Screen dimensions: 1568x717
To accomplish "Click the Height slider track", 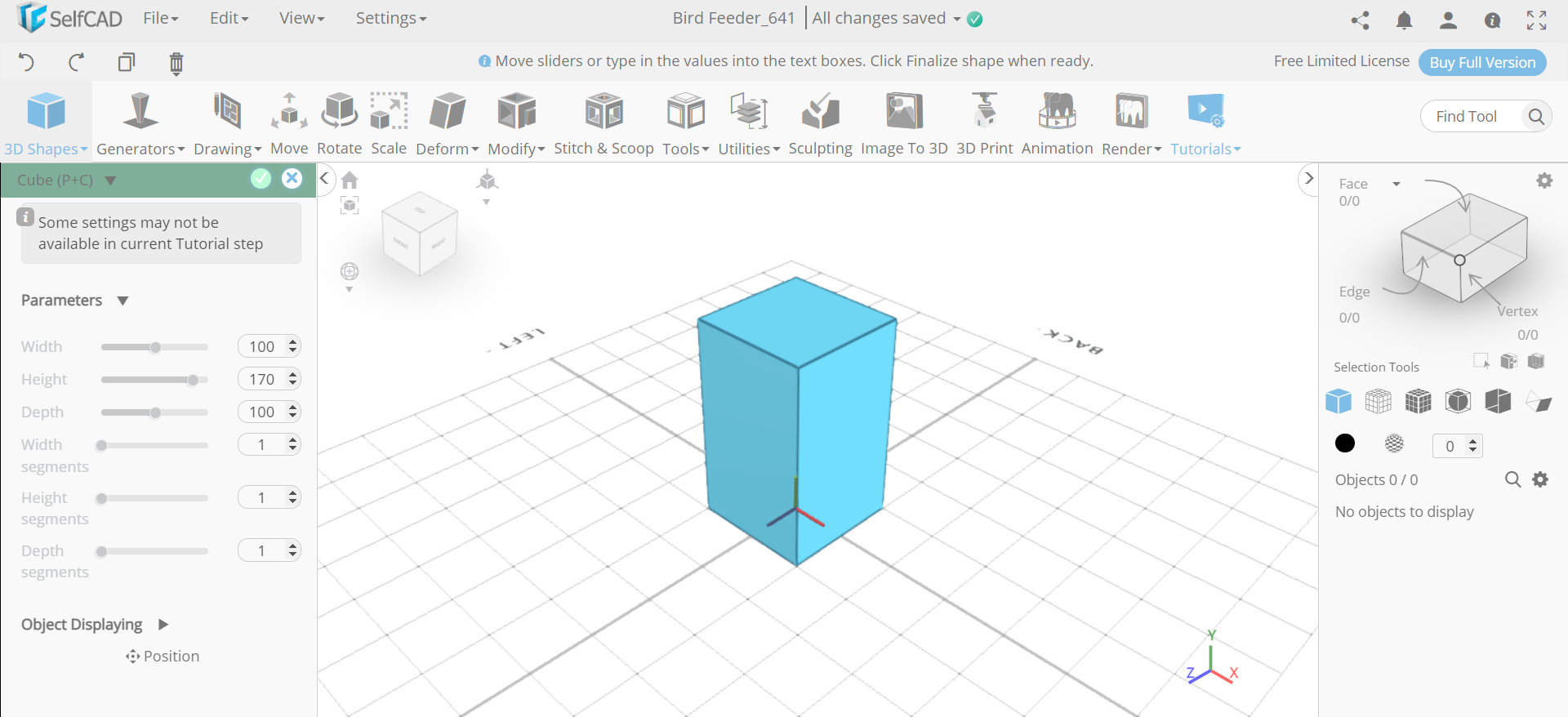I will click(x=154, y=380).
